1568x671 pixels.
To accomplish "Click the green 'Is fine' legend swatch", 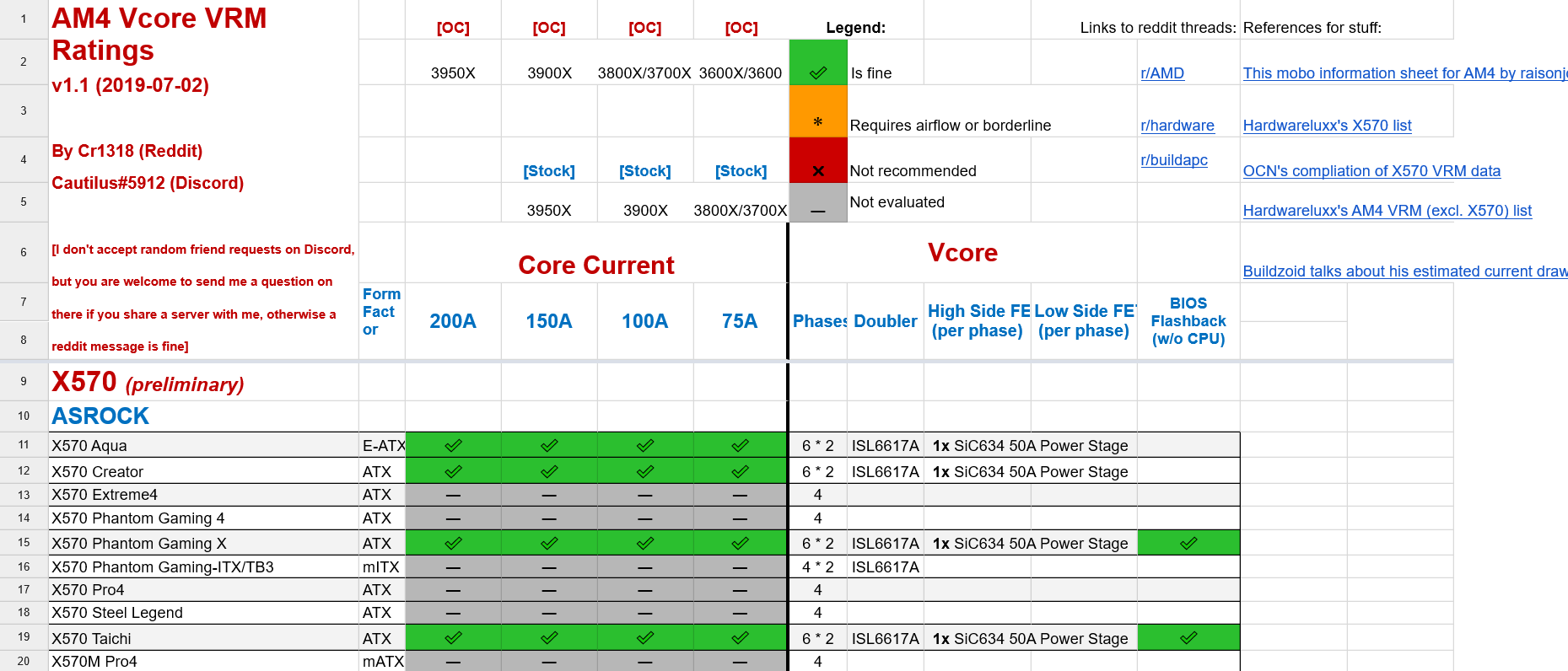I will pyautogui.click(x=818, y=62).
